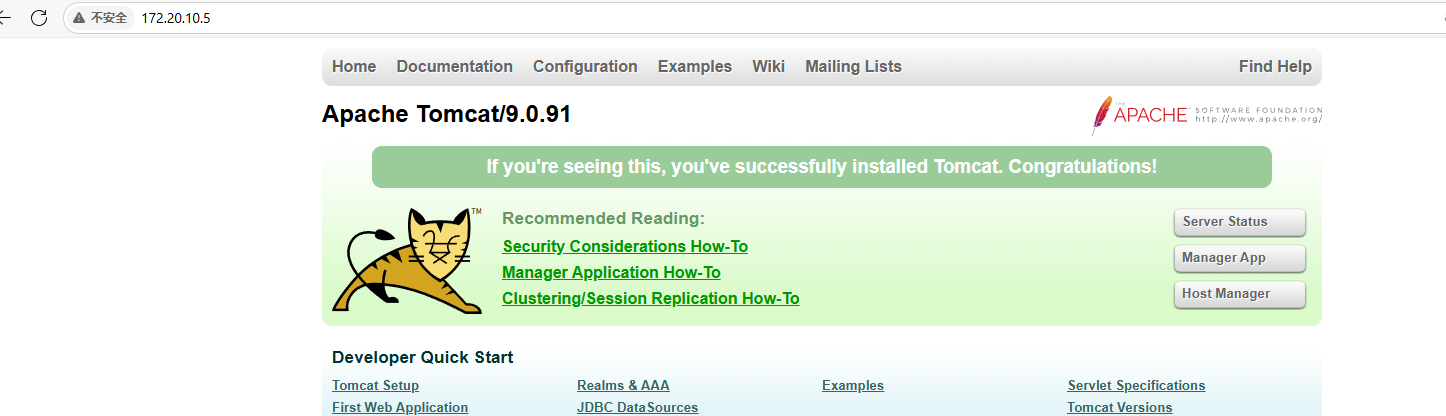Open the Tomcat Setup link
Screen dimensions: 1446x416
(x=375, y=386)
